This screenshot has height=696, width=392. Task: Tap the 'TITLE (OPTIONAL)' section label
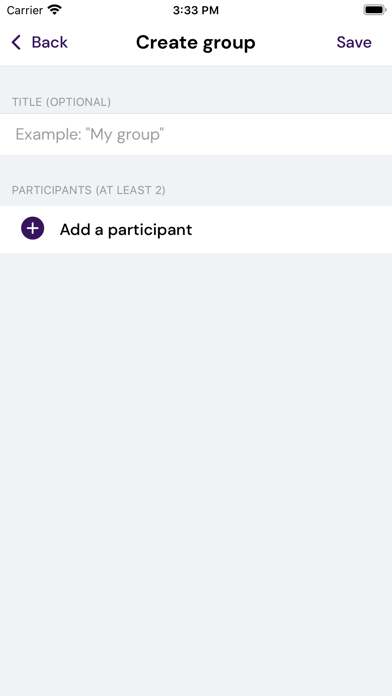(x=61, y=102)
